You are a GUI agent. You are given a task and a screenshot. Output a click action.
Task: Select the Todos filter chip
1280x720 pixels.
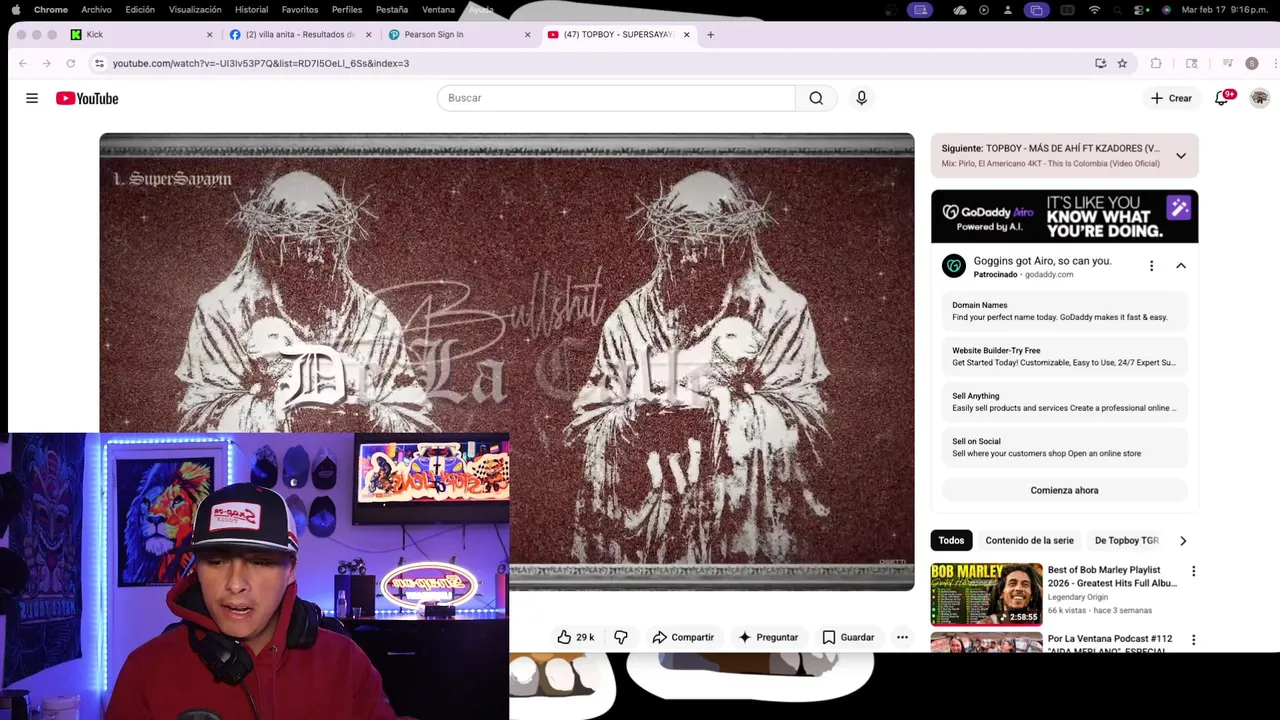(x=951, y=541)
